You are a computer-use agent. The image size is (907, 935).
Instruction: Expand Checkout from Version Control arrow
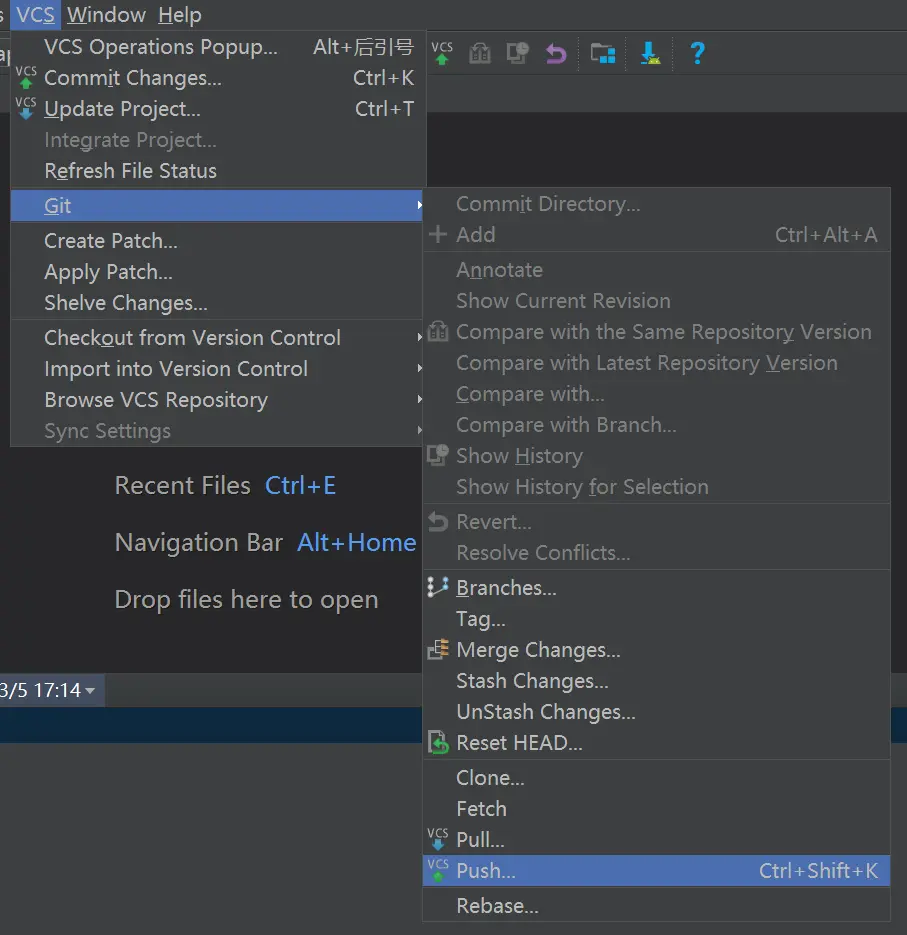click(x=420, y=338)
